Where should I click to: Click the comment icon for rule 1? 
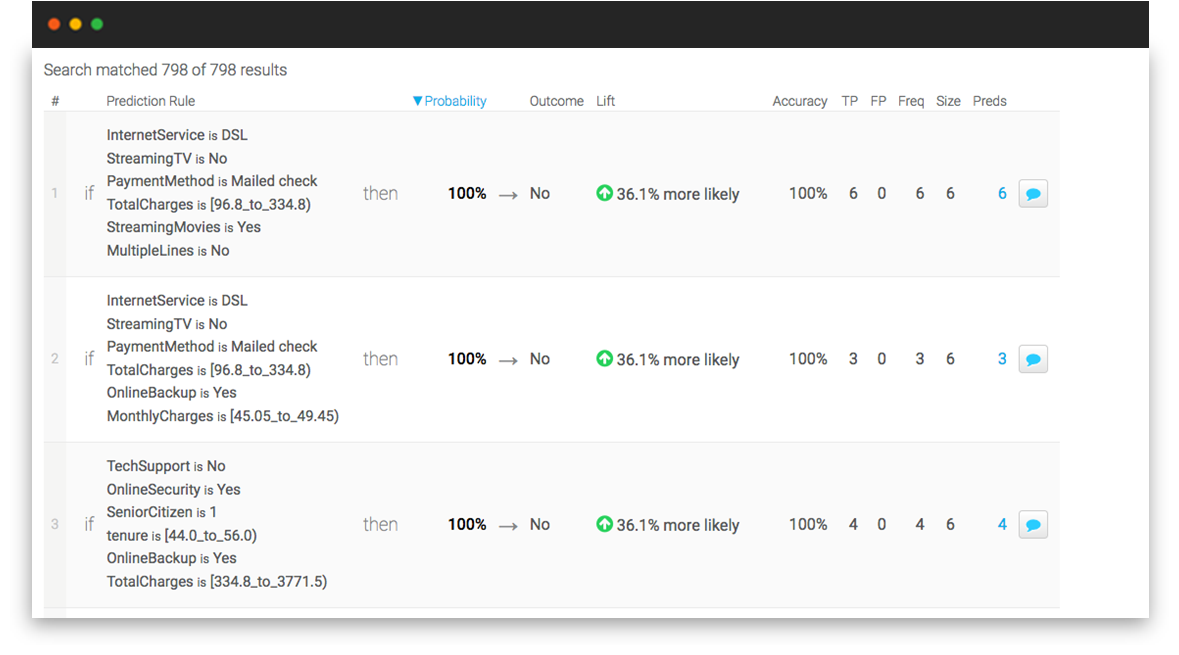[x=1033, y=194]
